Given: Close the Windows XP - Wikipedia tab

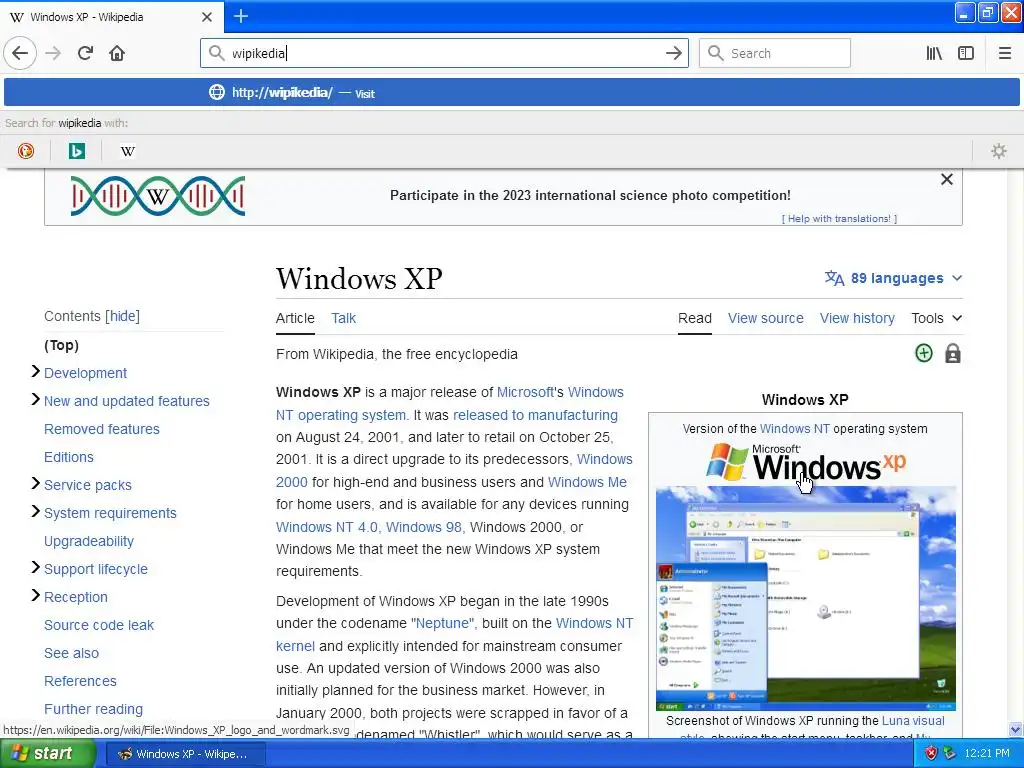Looking at the screenshot, I should click(x=207, y=17).
